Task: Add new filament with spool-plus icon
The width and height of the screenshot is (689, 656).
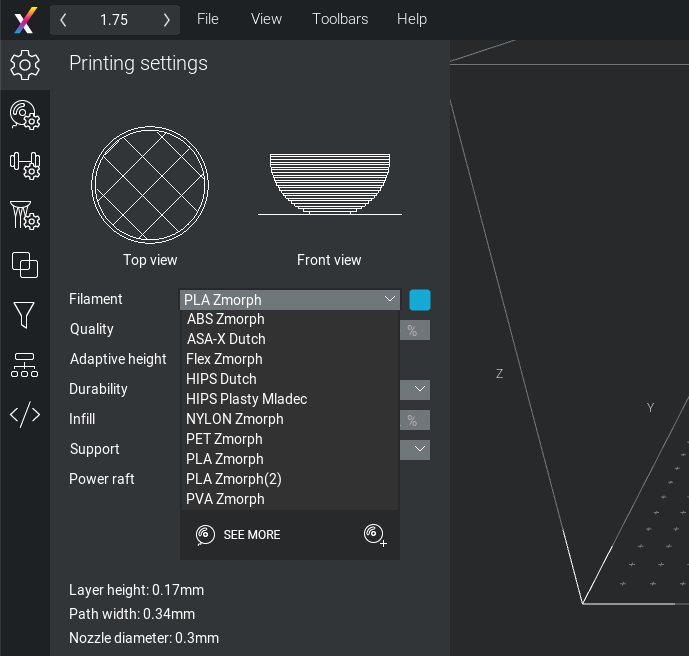Action: click(x=375, y=535)
